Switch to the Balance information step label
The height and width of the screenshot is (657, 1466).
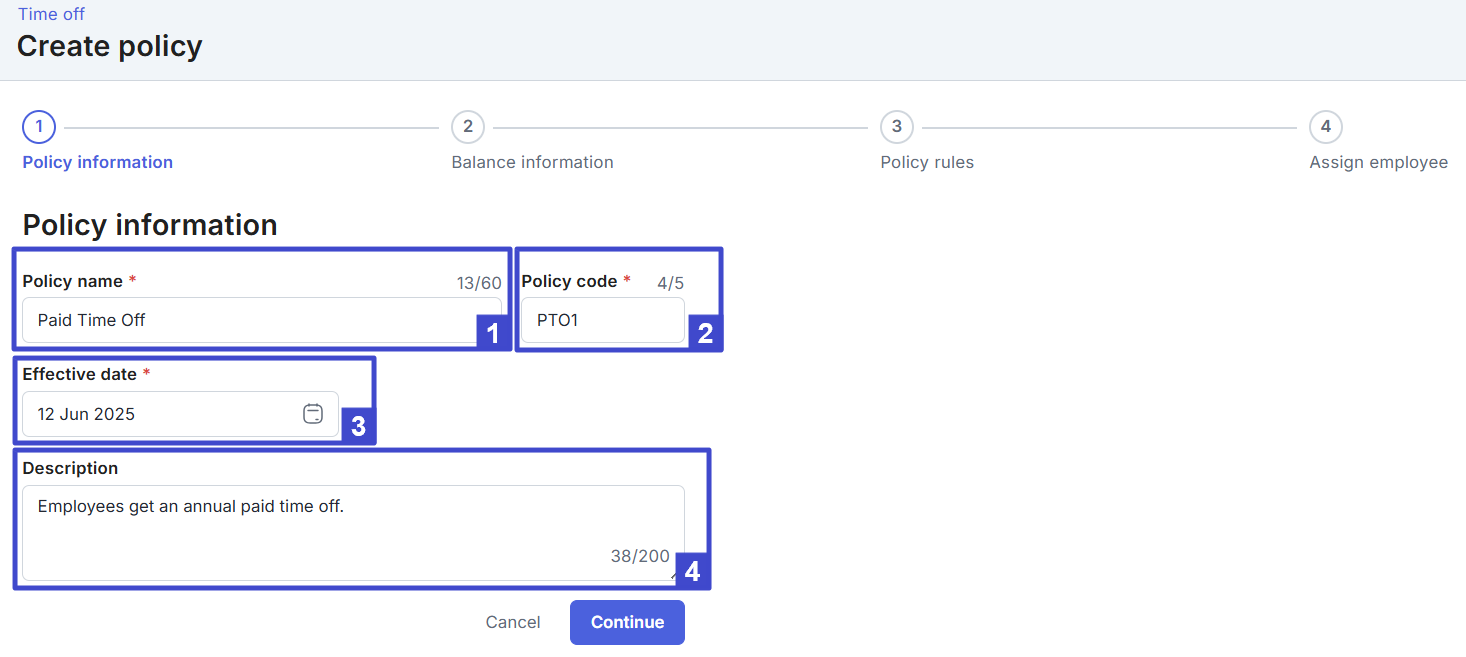pos(532,162)
